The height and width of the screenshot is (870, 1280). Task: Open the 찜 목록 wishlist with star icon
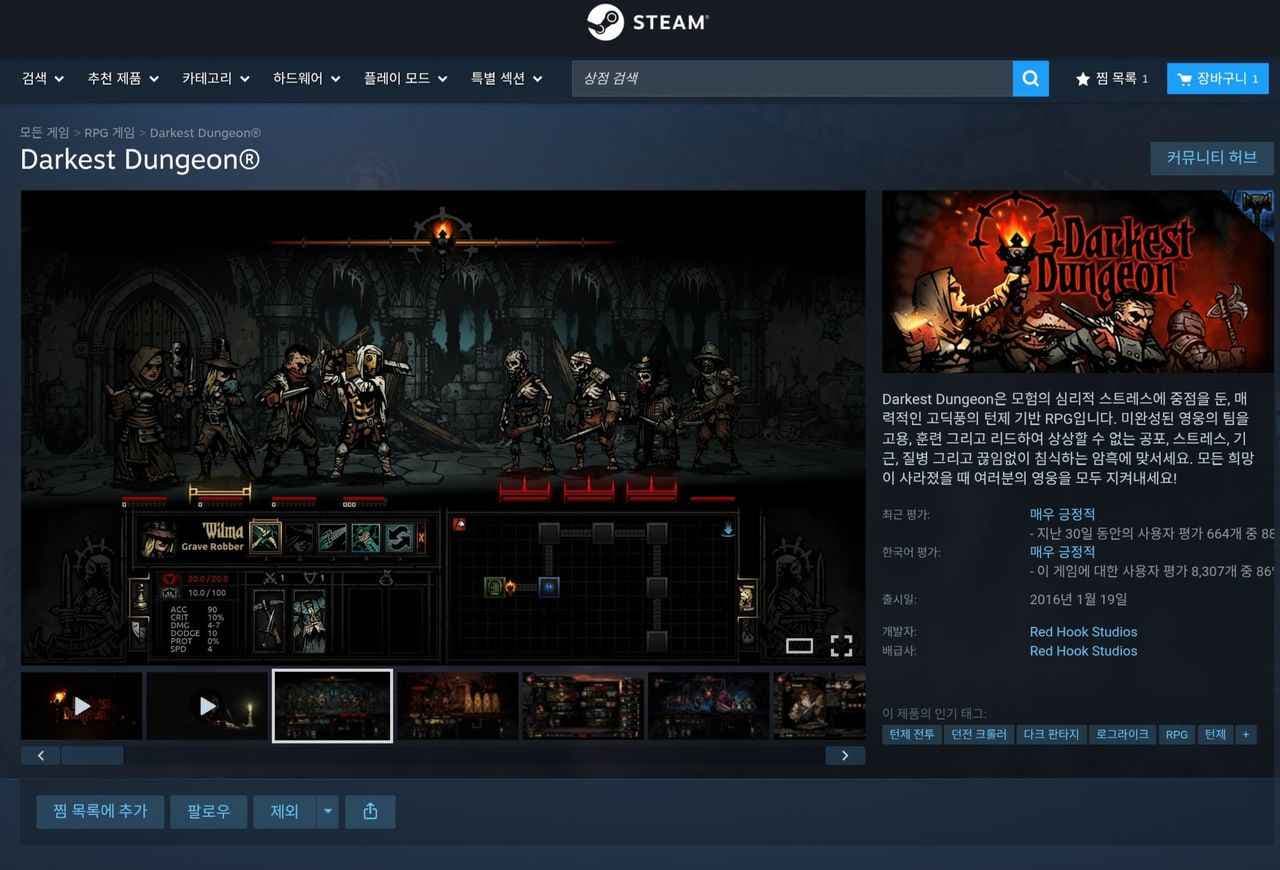point(1111,79)
